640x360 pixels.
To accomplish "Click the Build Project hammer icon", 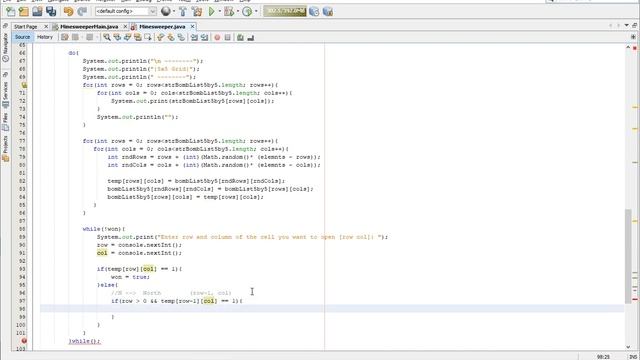I will (183, 11).
